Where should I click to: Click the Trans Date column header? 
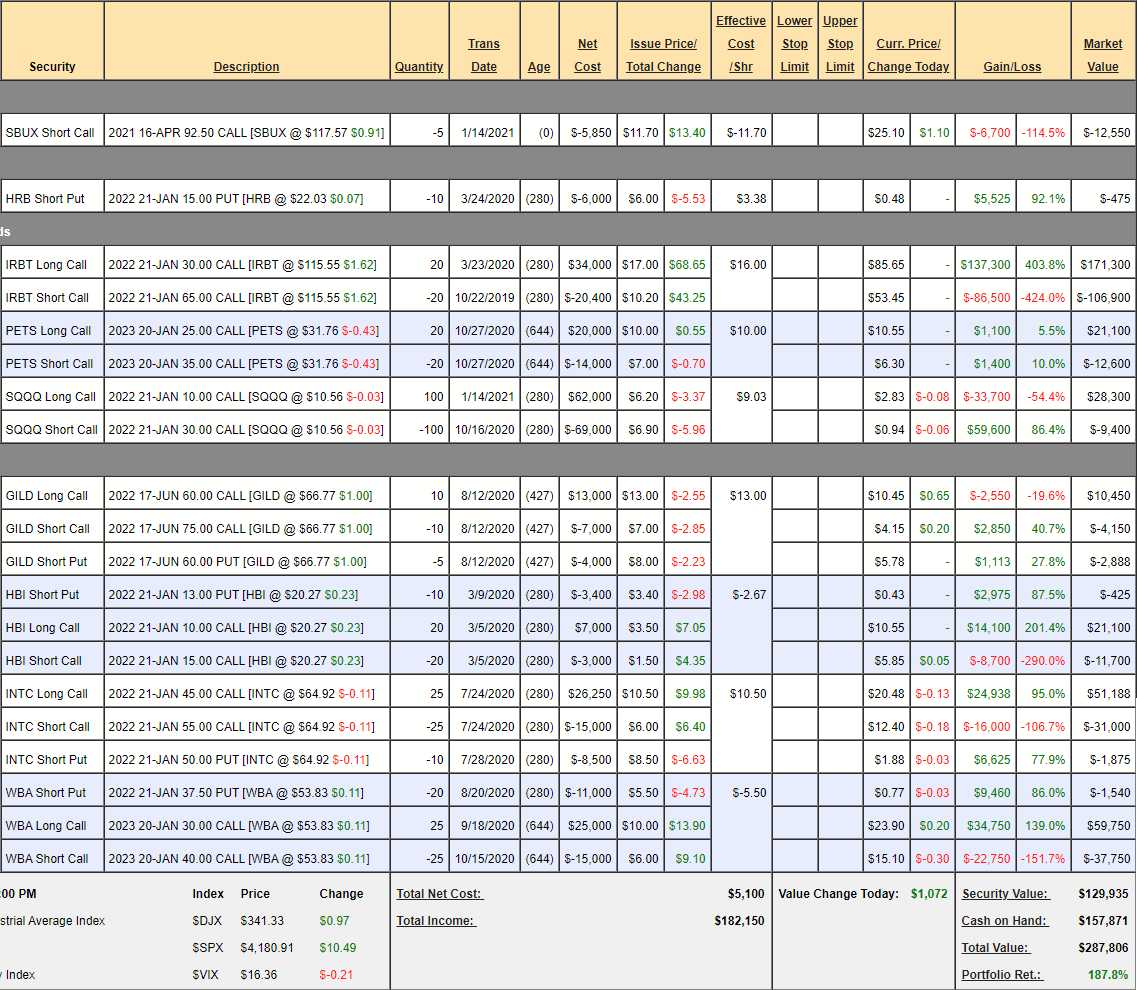point(484,55)
